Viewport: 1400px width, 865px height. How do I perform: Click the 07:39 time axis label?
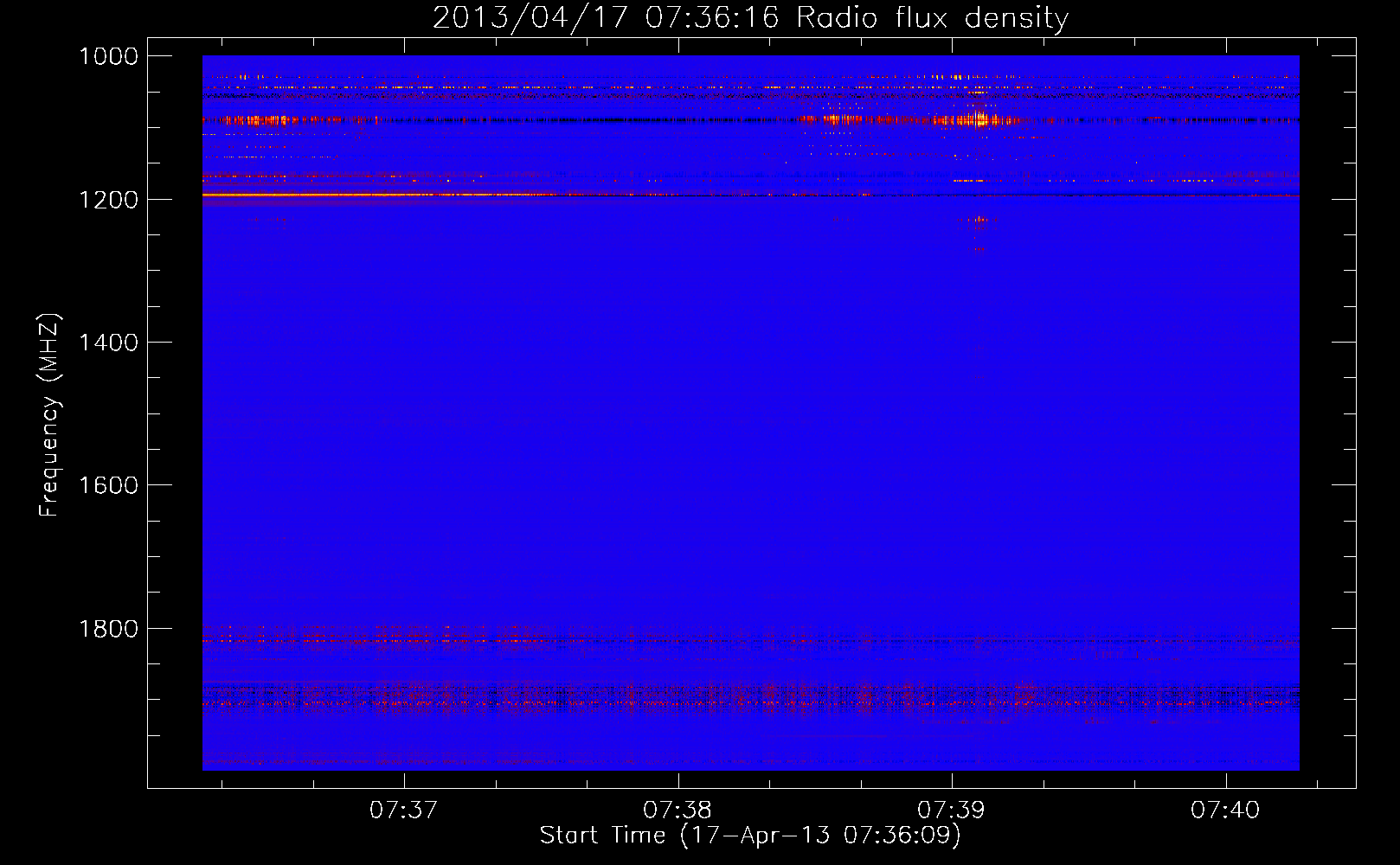coord(951,811)
